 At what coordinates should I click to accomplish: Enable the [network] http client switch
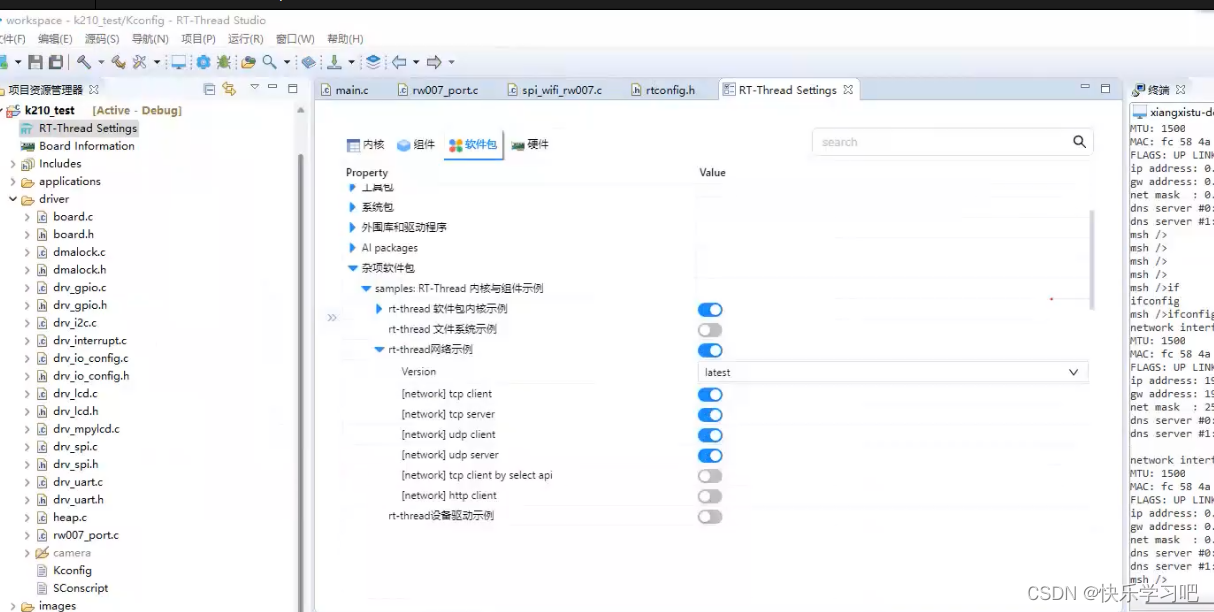click(x=710, y=496)
